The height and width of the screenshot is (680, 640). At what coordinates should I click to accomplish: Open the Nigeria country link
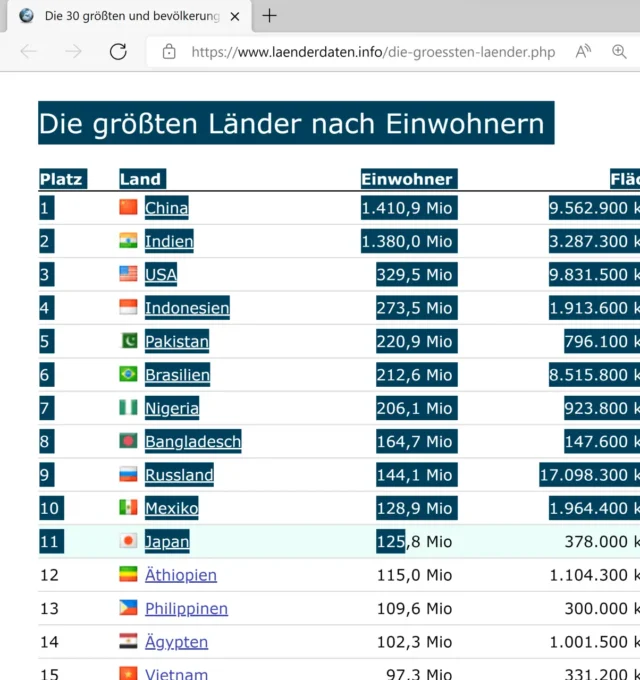click(172, 408)
